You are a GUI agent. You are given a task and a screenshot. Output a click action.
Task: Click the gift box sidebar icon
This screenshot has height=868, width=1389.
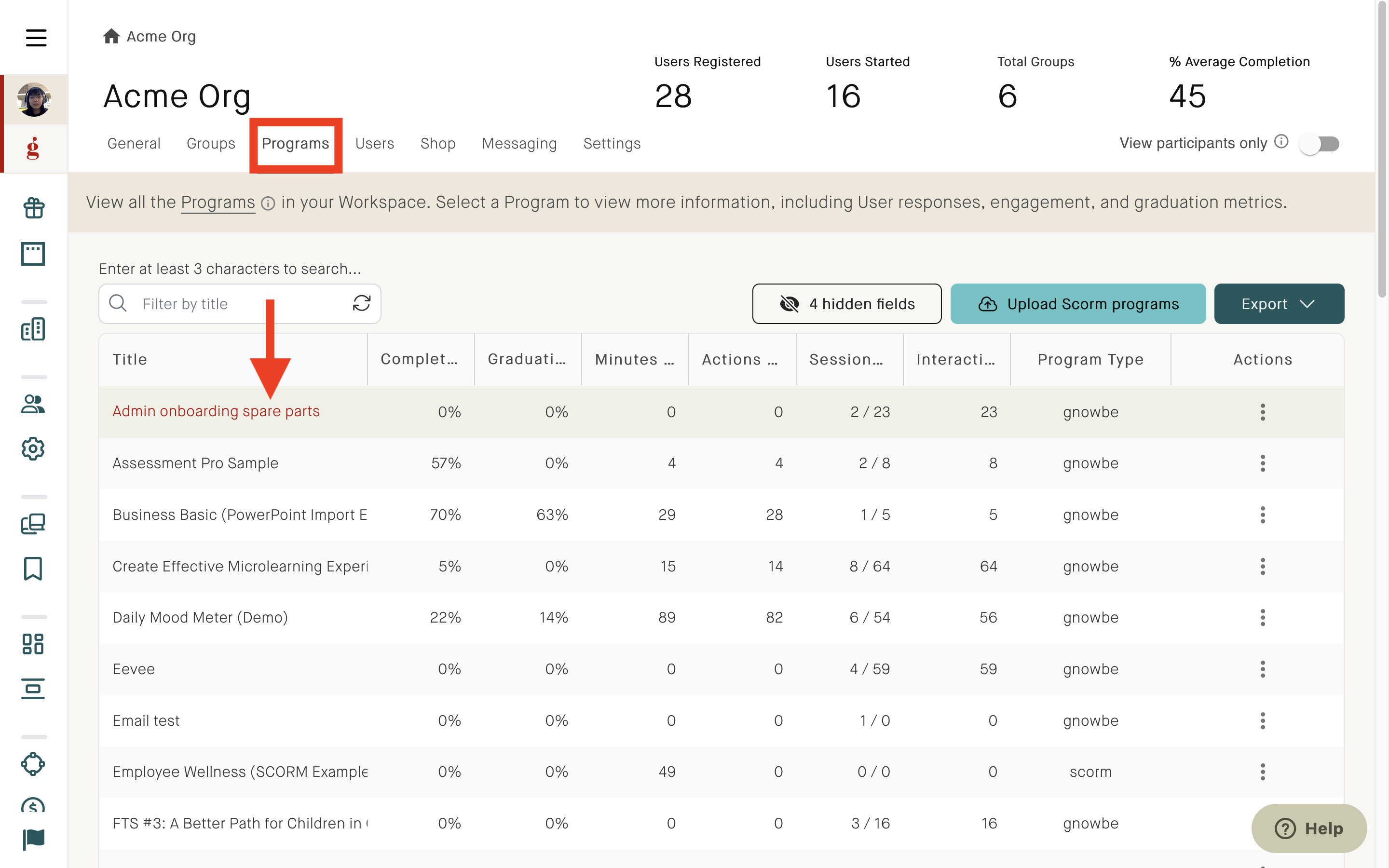(x=33, y=208)
